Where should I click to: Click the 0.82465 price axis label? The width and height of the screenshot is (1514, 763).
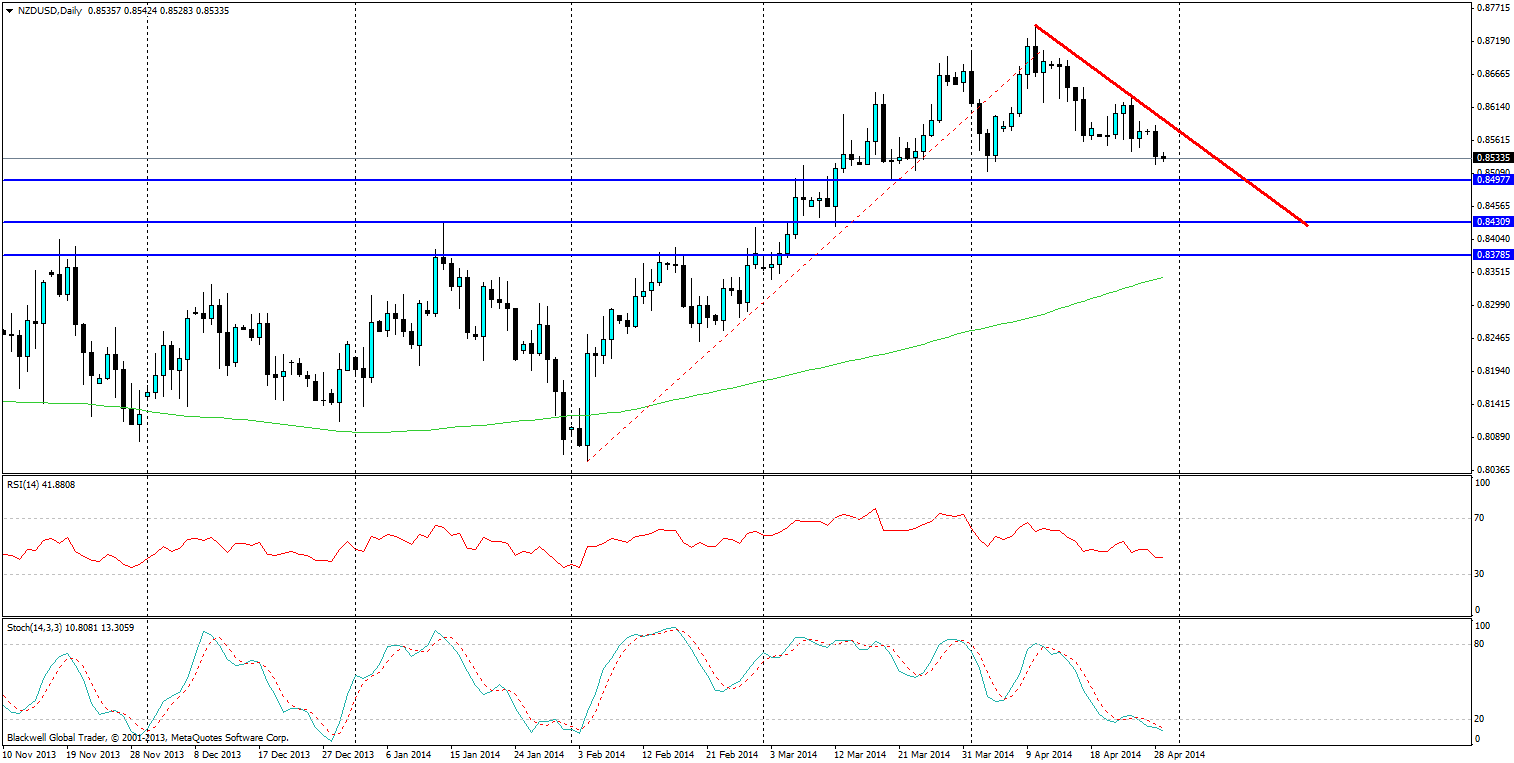tap(1493, 338)
